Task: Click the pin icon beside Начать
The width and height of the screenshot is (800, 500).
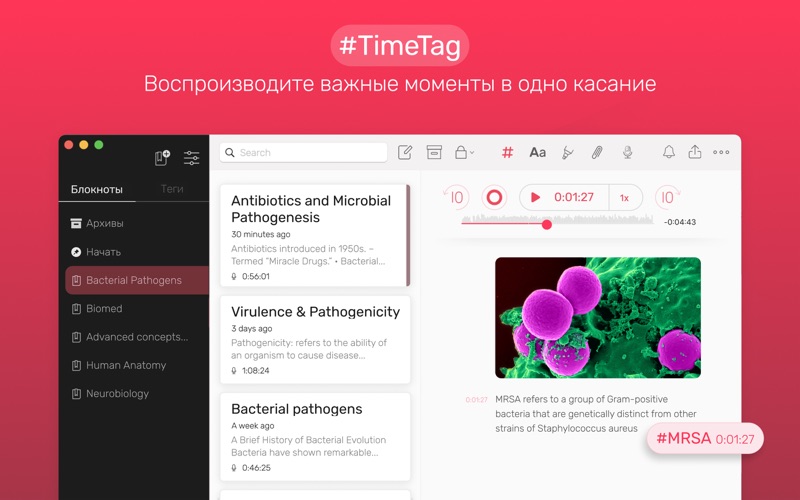Action: pos(76,252)
